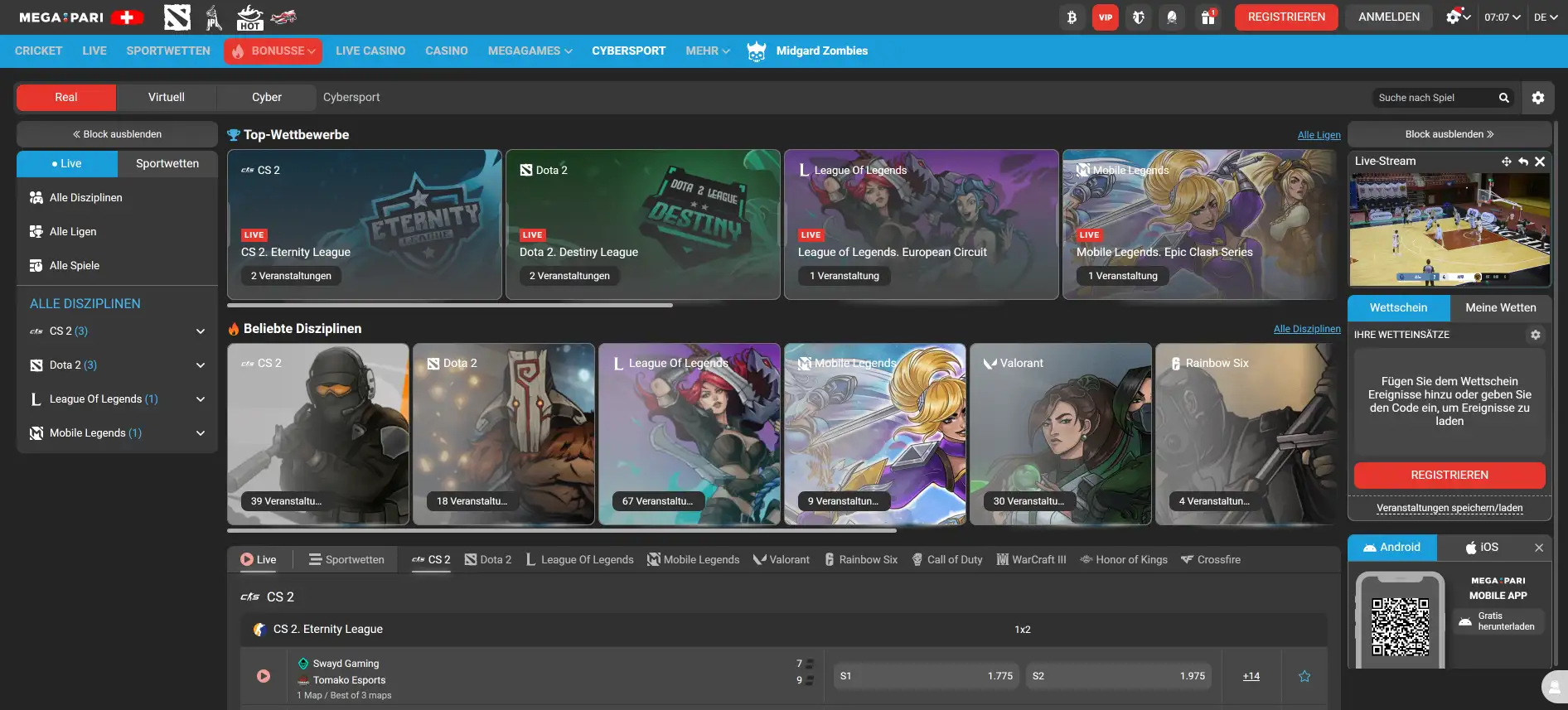
Task: Click the hooded figure icon in header
Action: tap(1172, 17)
